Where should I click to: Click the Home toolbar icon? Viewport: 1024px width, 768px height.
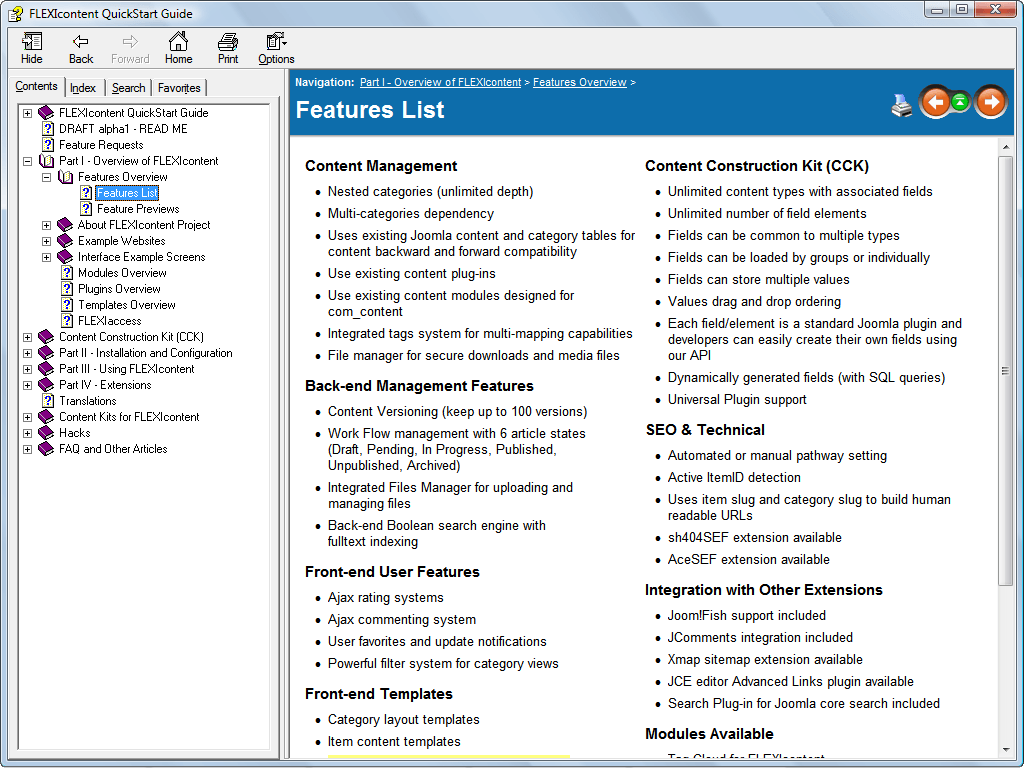click(x=178, y=48)
